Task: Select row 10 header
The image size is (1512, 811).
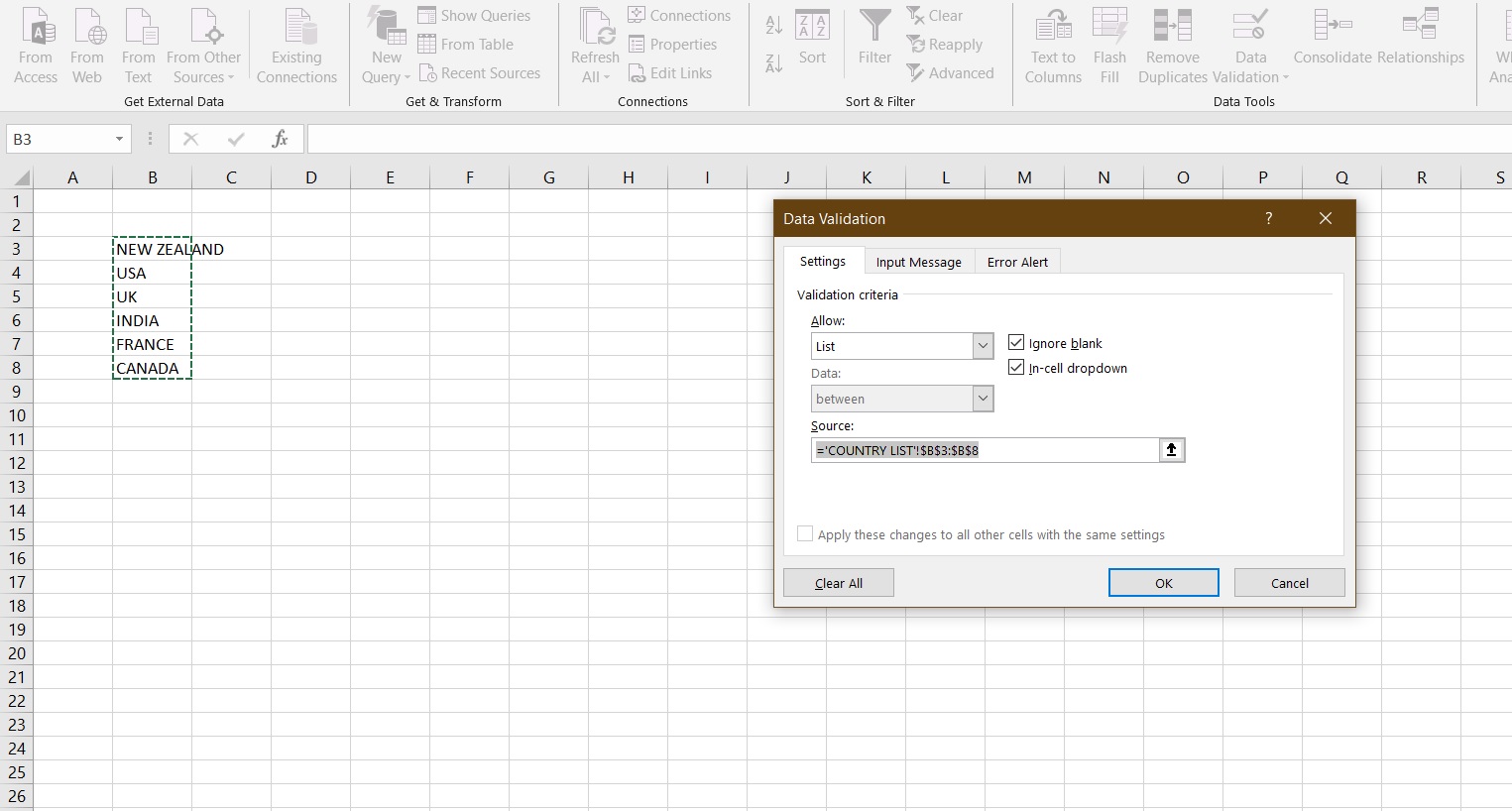Action: coord(17,415)
